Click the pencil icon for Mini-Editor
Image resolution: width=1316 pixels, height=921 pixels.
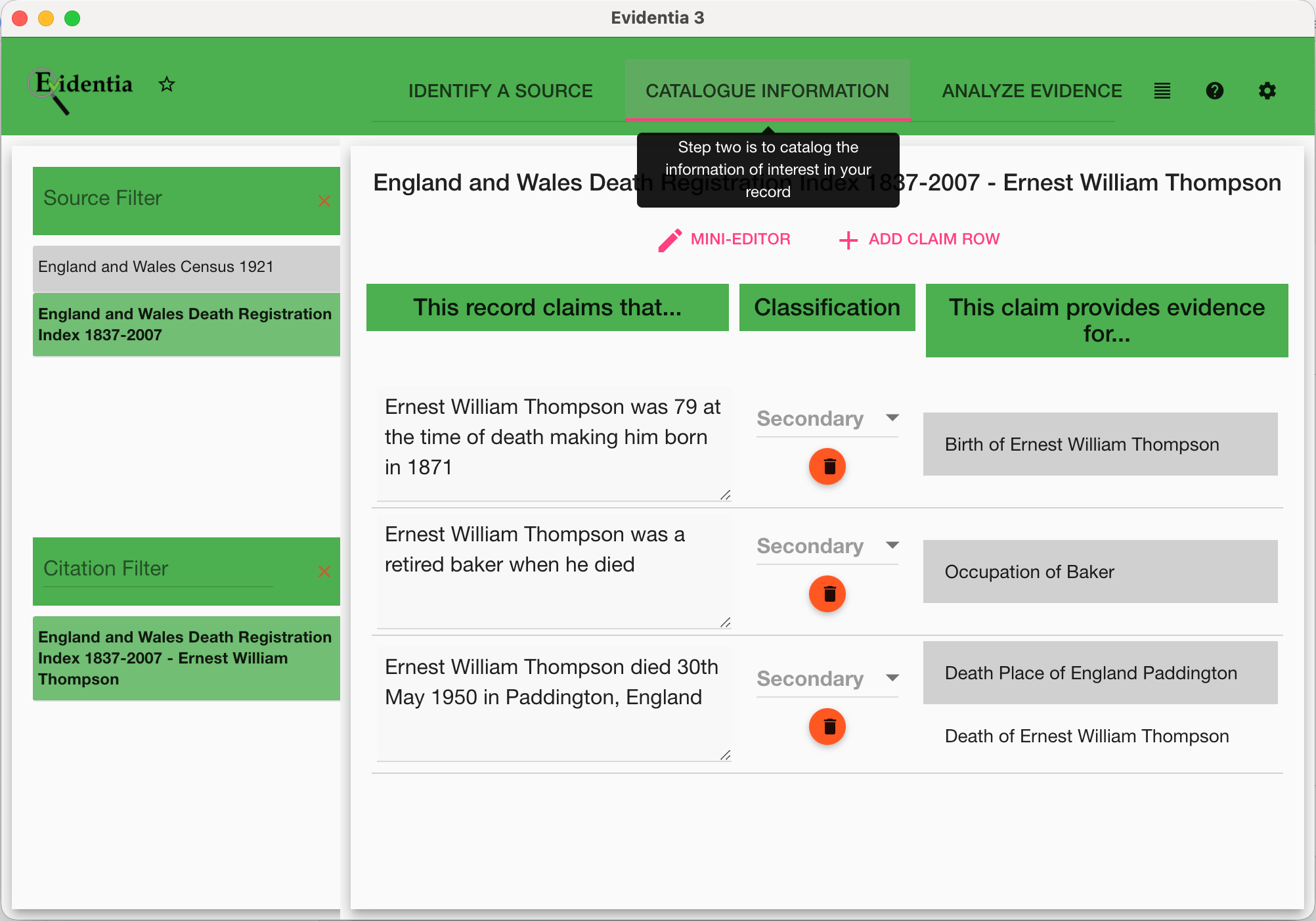pos(670,240)
